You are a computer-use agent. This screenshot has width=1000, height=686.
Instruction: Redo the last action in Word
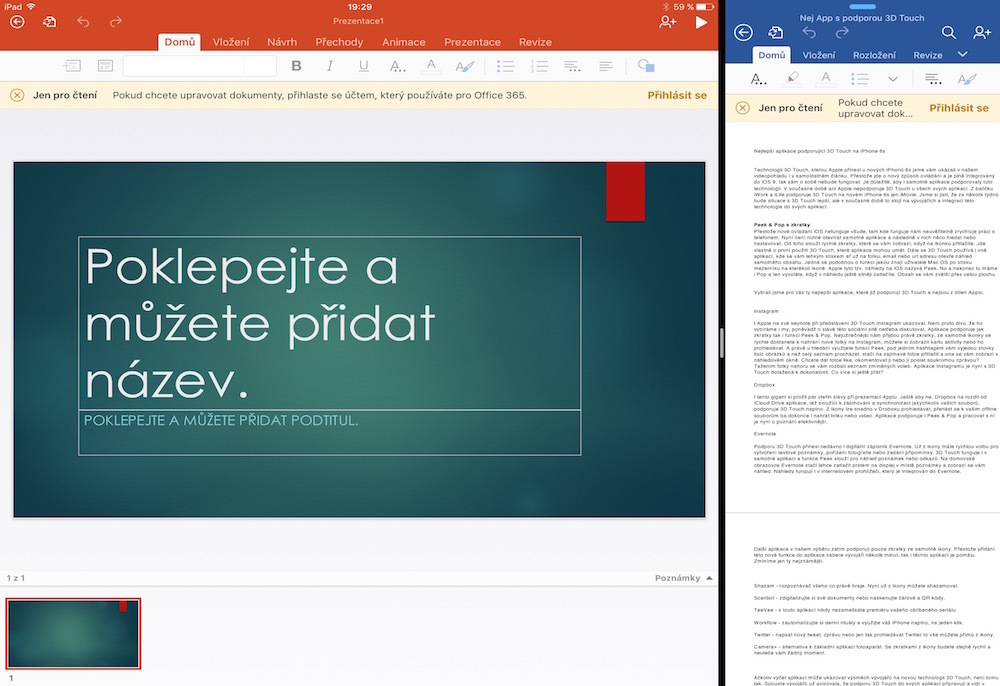click(843, 32)
